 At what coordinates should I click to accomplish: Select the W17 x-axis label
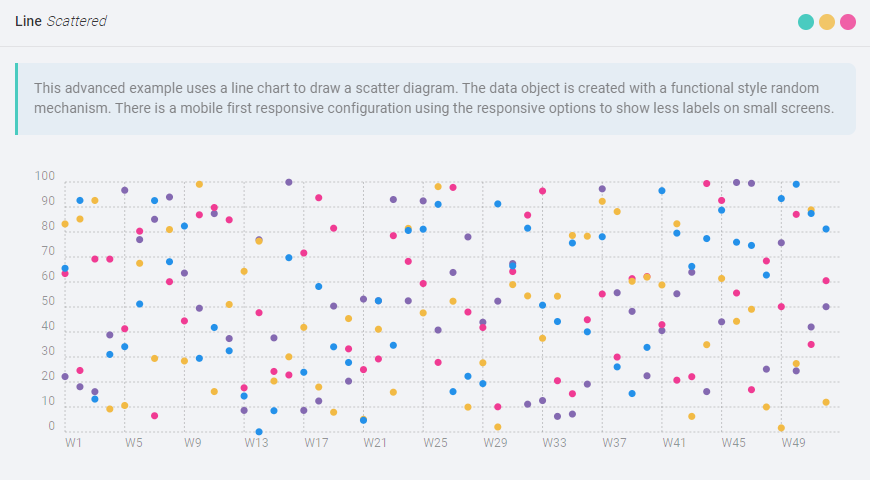pos(316,442)
